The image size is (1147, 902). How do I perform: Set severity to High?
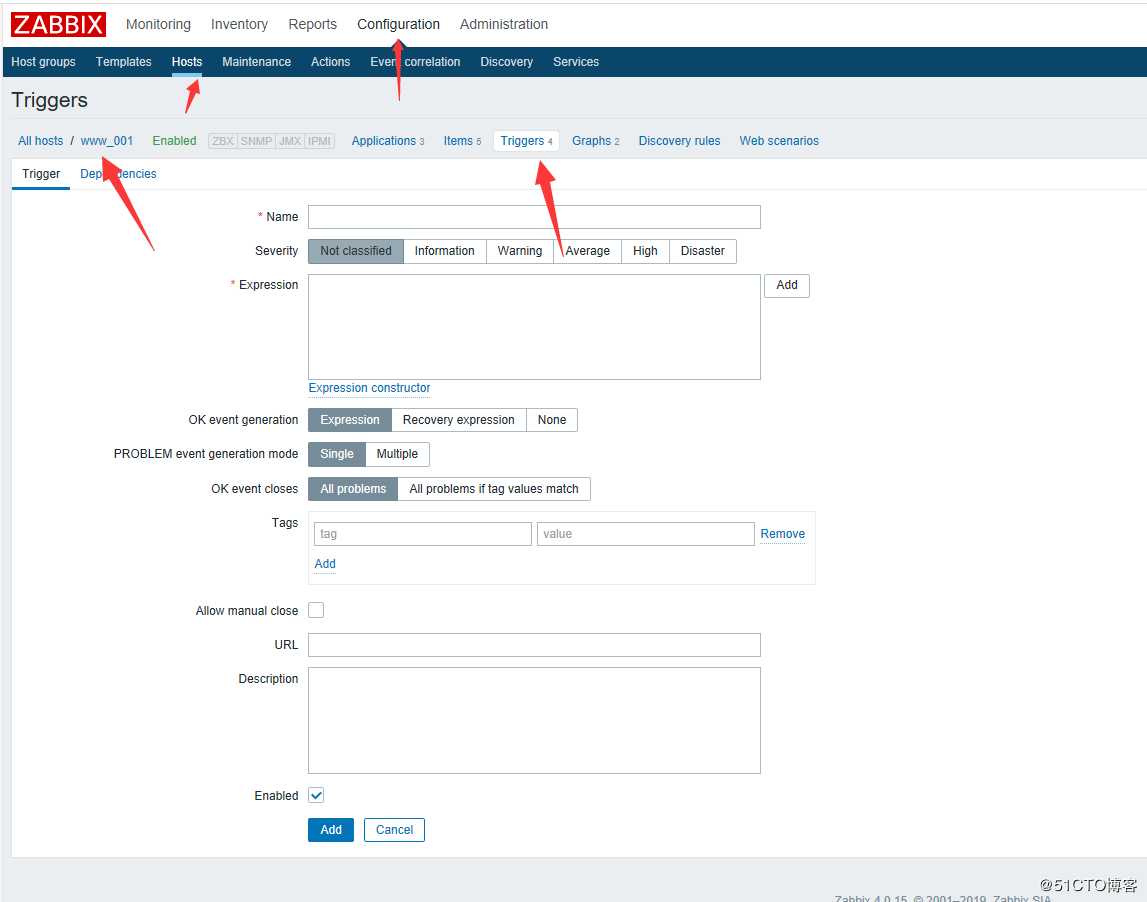pos(645,251)
